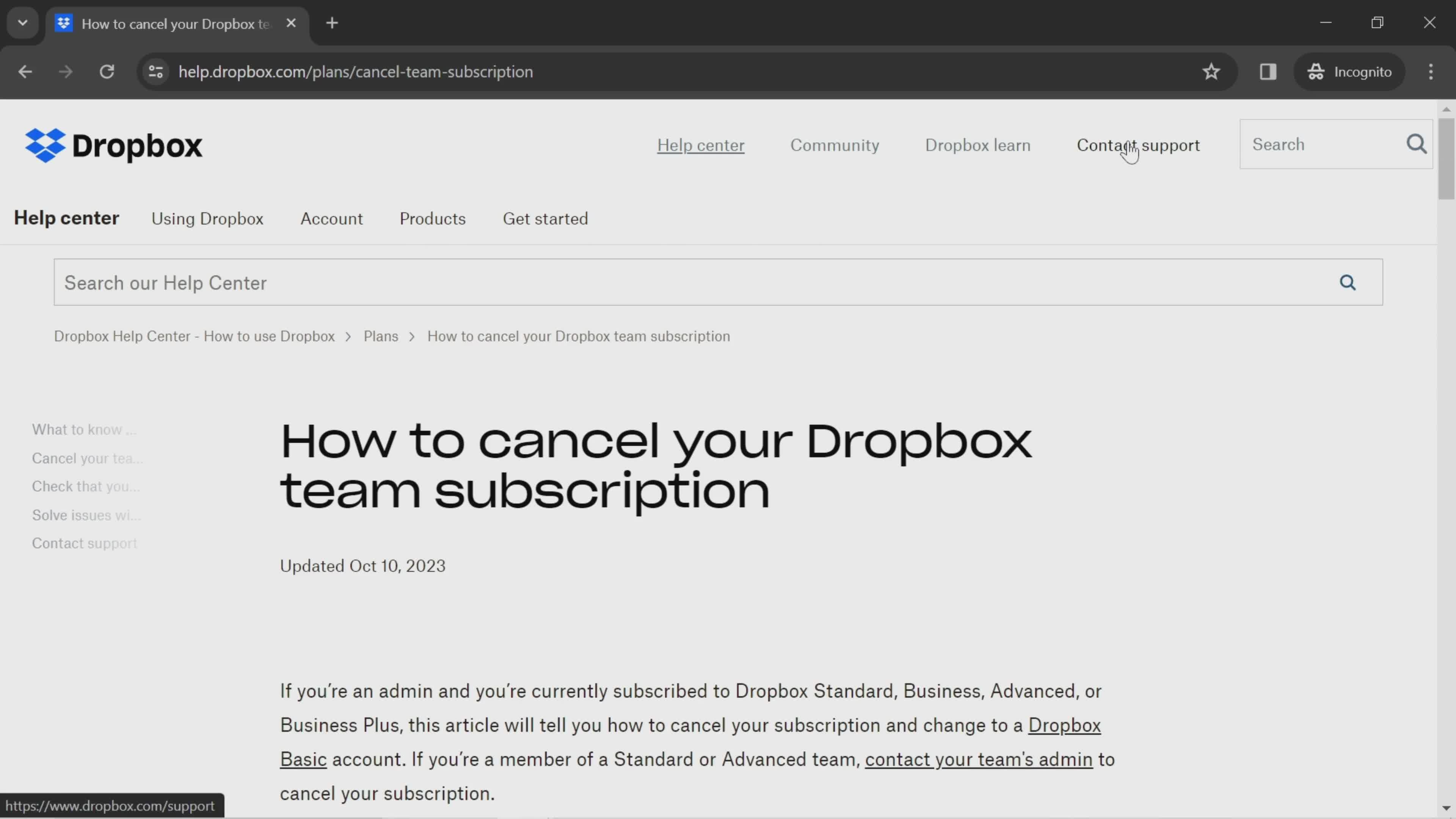Click the scrollbar down arrow
This screenshot has width=1456, height=819.
[1447, 808]
